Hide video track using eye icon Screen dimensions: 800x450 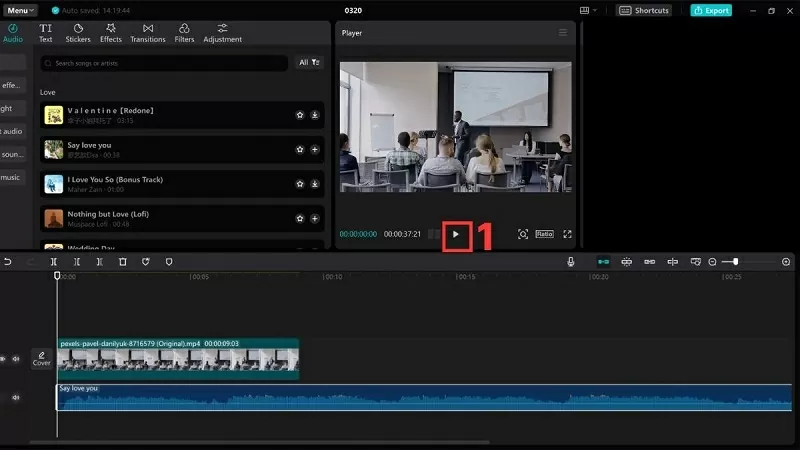click(3, 358)
